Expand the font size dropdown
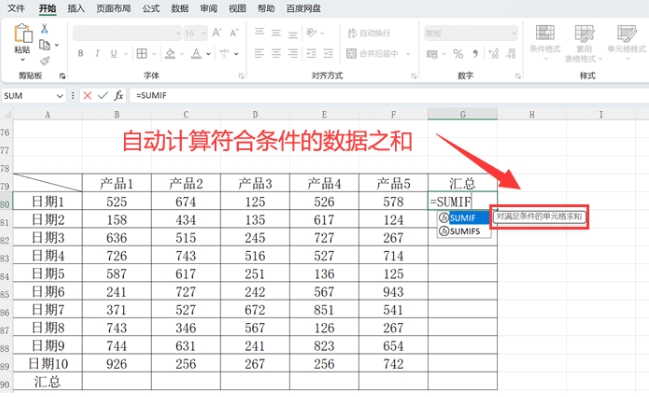Image resolution: width=649 pixels, height=397 pixels. pos(204,33)
